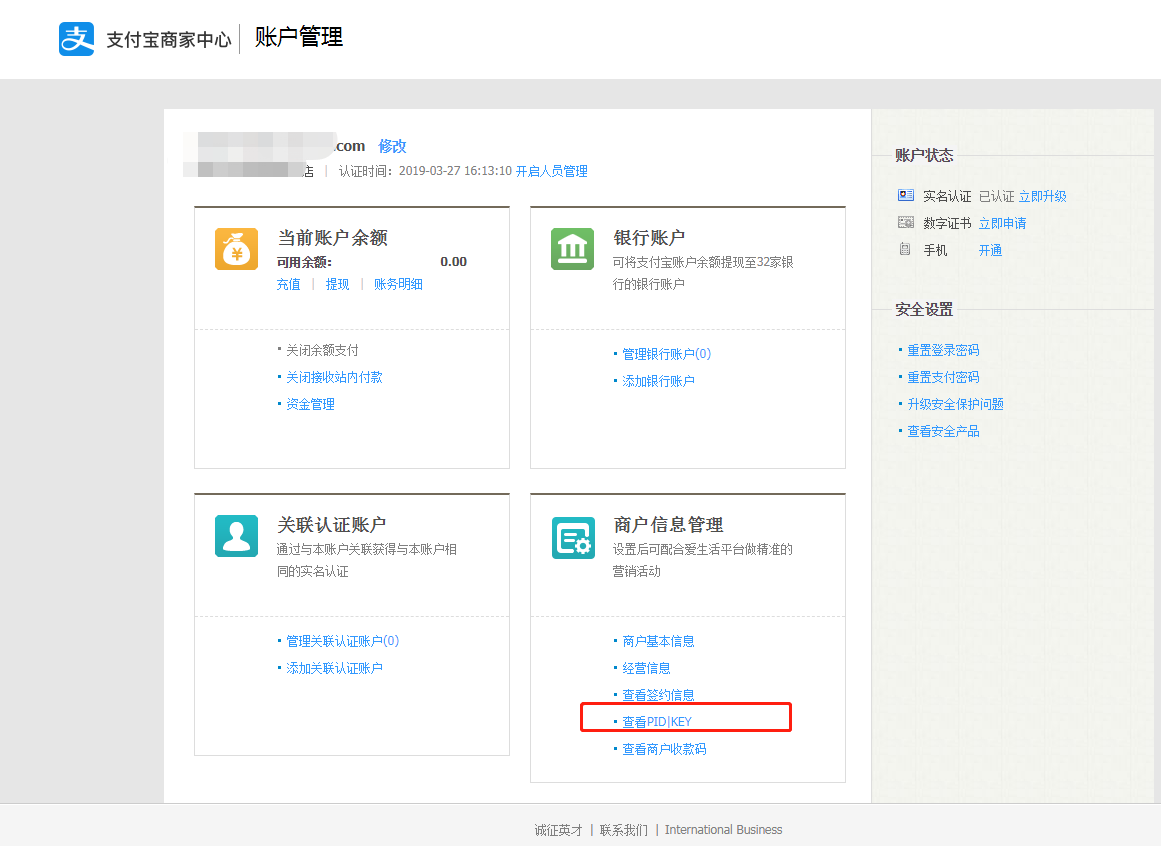Click 修改 next to the account email
Image resolution: width=1161 pixels, height=846 pixels.
tap(392, 146)
